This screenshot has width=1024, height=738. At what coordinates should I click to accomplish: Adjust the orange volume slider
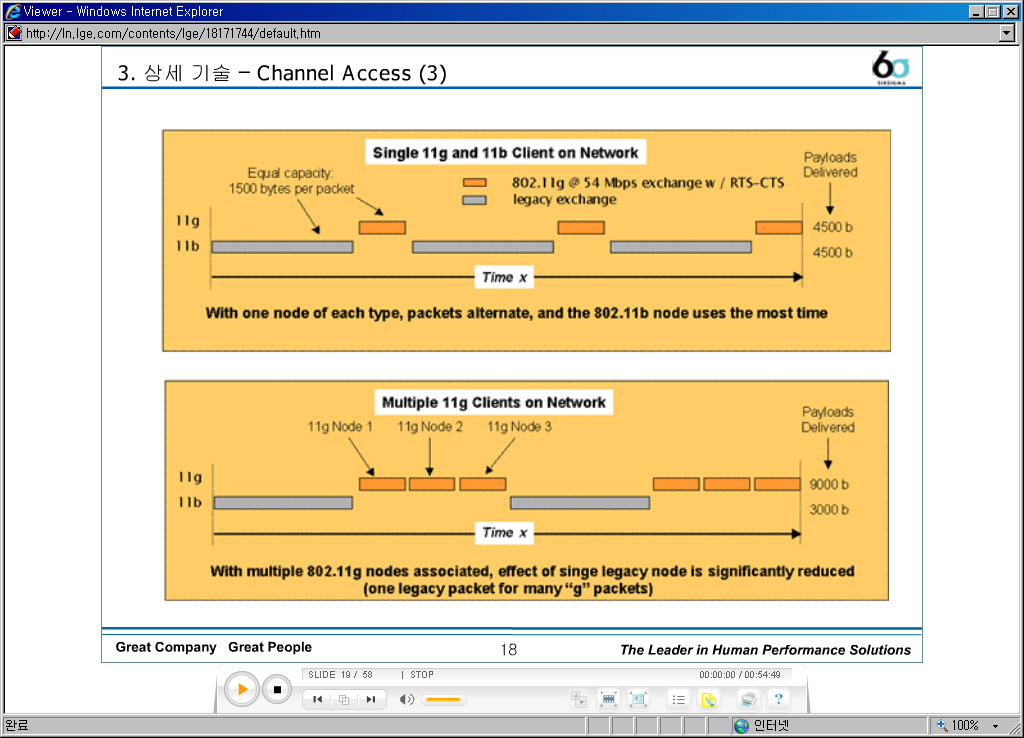[443, 700]
